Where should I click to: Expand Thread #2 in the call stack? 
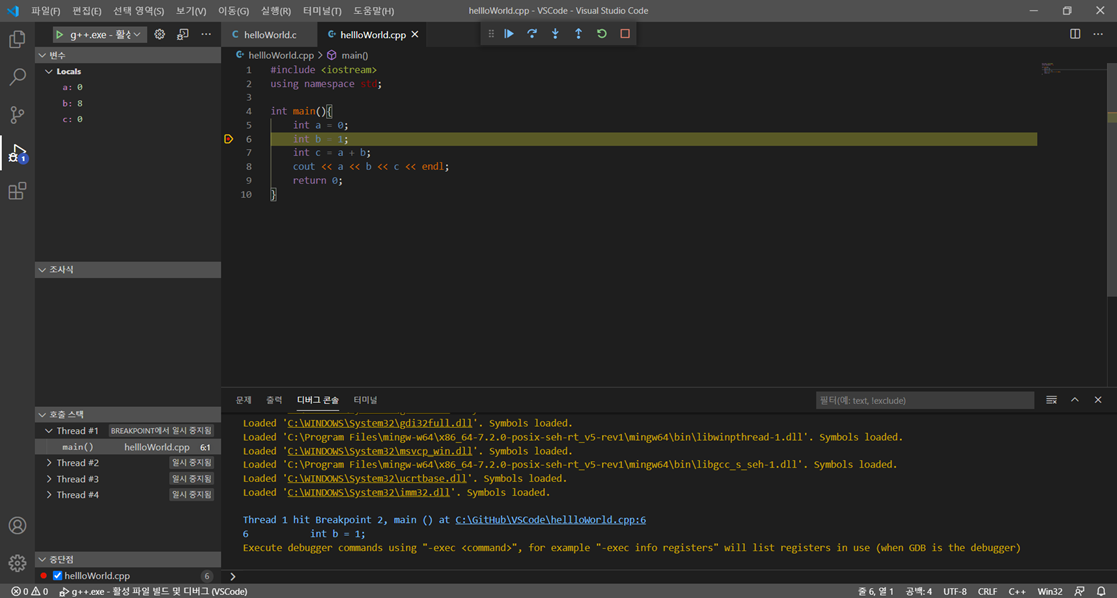[50, 462]
